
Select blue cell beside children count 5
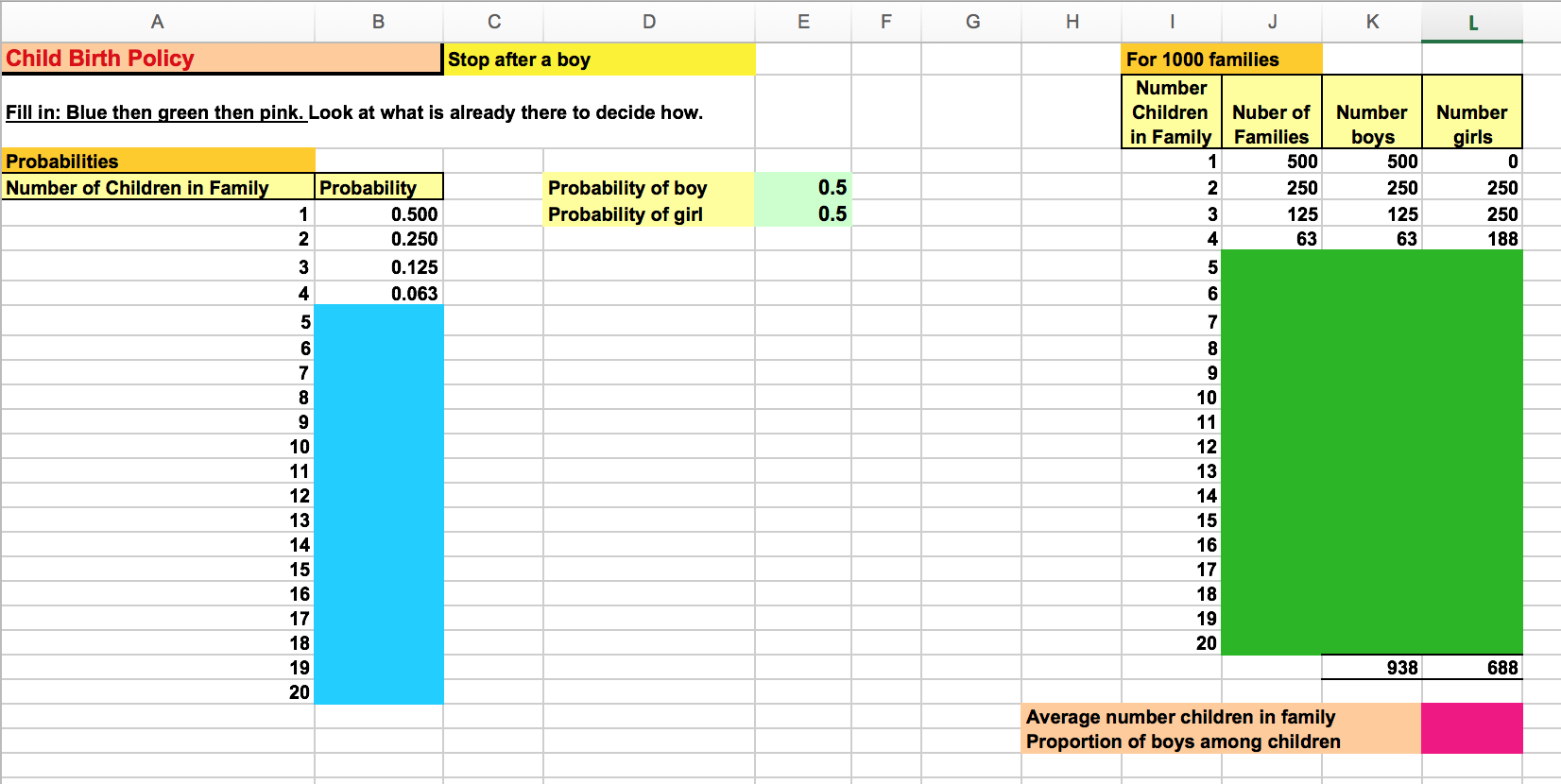378,321
